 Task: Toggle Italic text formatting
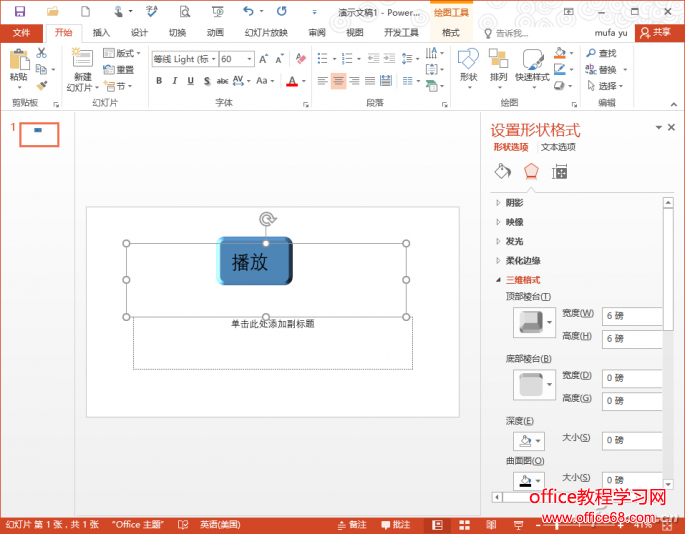click(x=175, y=81)
